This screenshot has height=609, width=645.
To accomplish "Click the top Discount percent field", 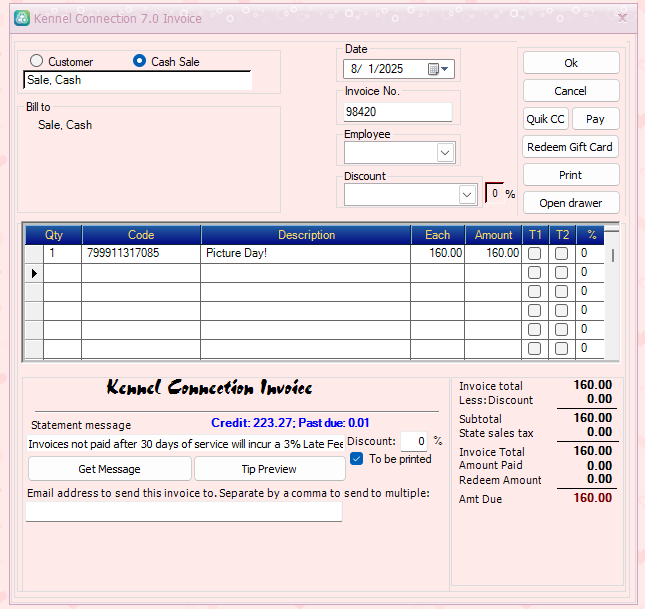I will [x=495, y=193].
